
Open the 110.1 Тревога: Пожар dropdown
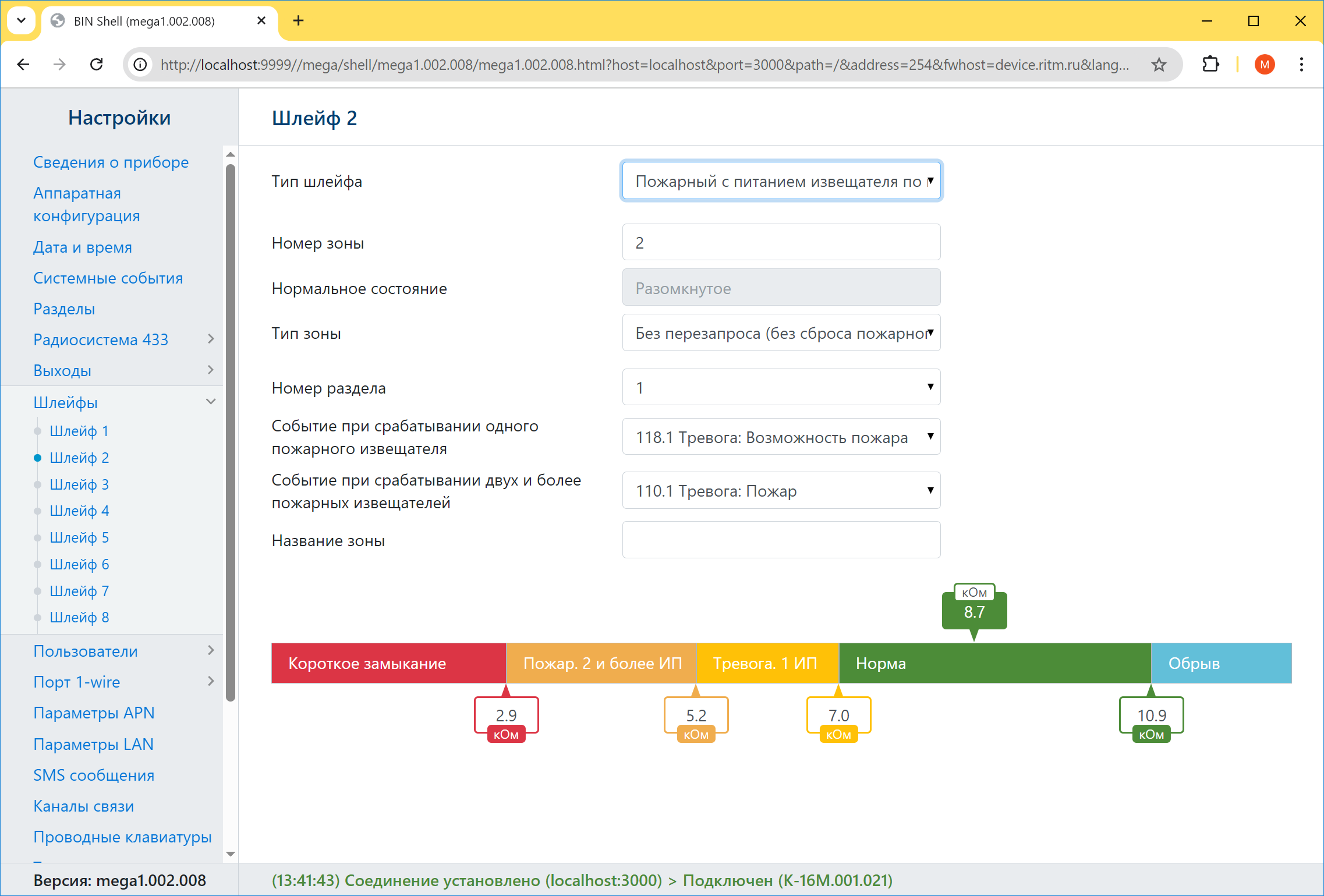coord(781,491)
